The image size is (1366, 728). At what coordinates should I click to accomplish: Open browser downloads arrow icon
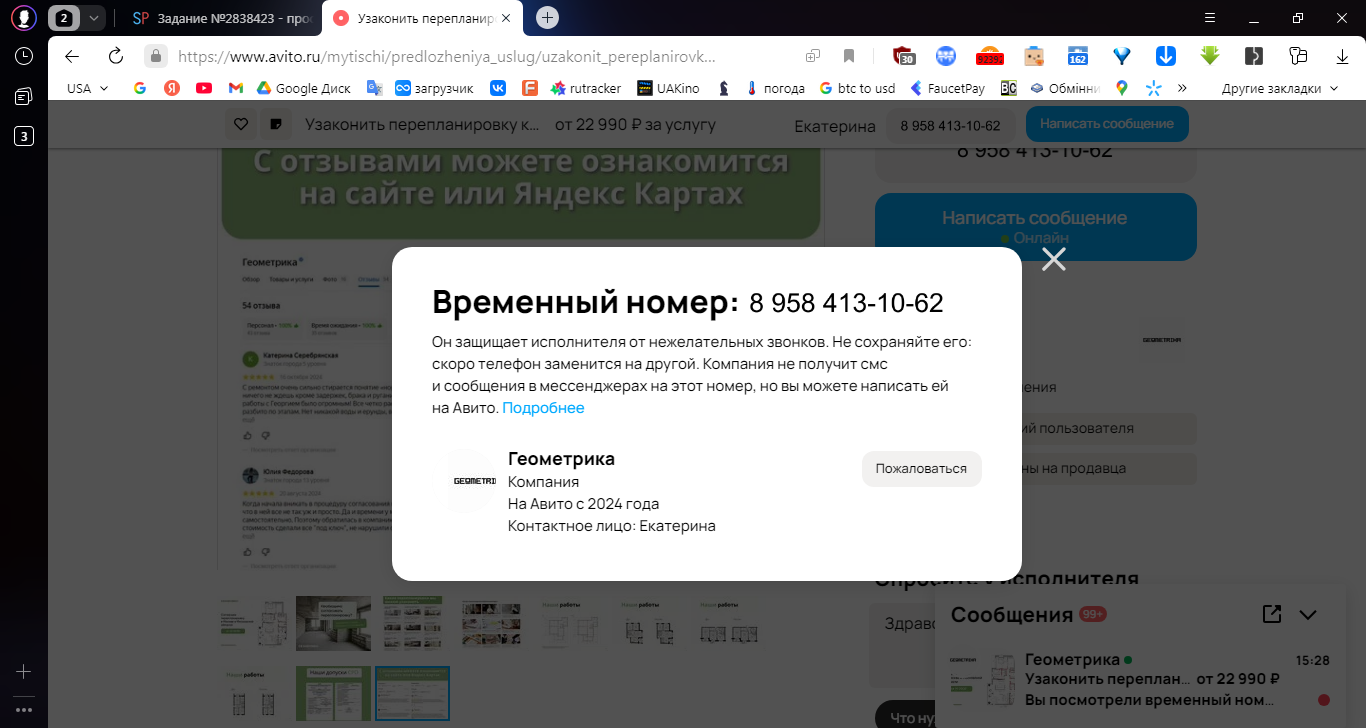tap(1341, 56)
